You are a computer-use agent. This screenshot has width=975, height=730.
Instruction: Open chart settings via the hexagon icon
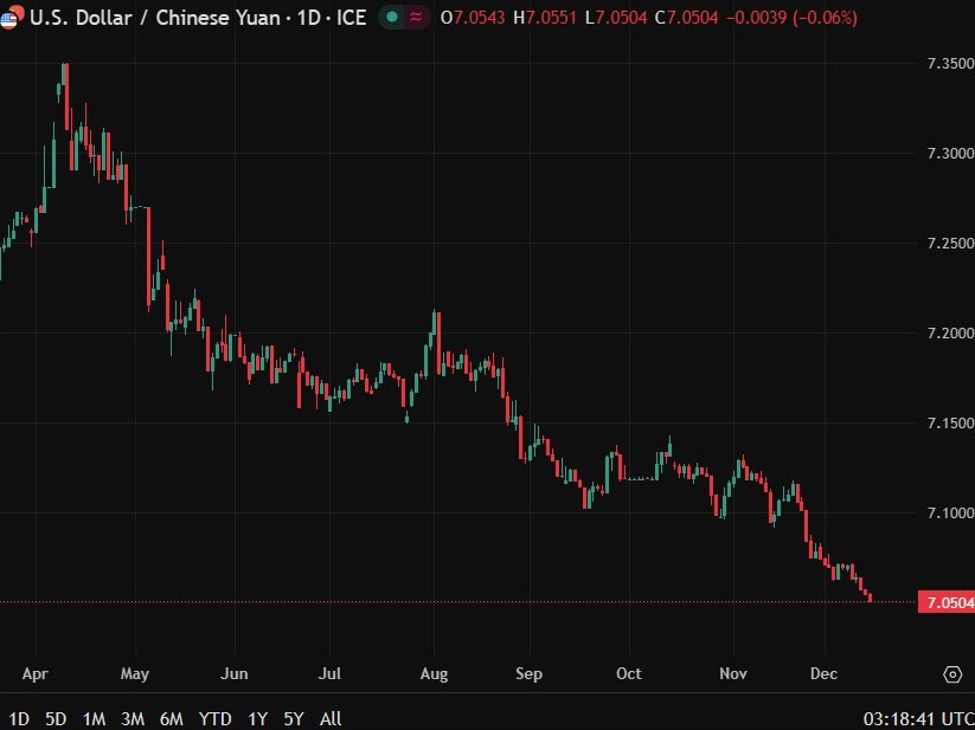(955, 675)
